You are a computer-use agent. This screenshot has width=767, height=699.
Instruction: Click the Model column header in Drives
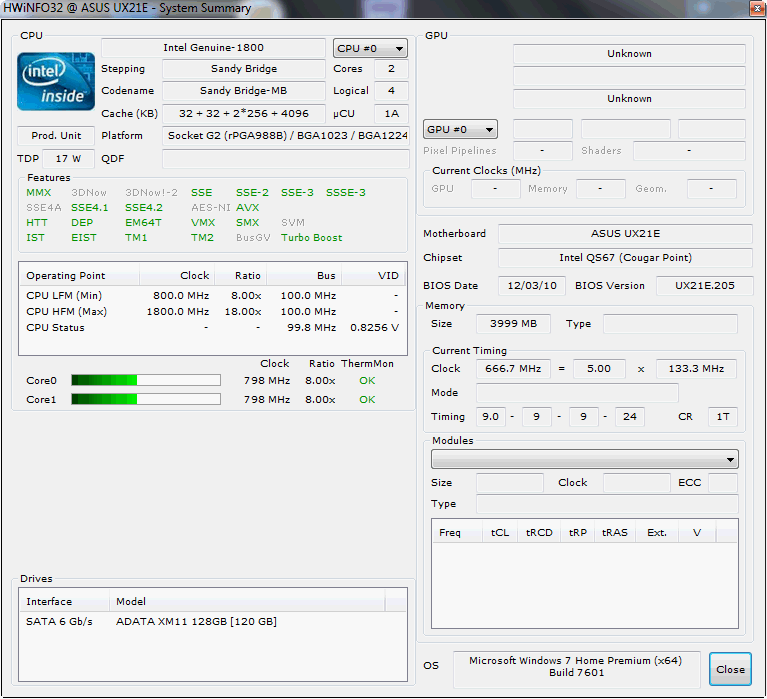247,601
